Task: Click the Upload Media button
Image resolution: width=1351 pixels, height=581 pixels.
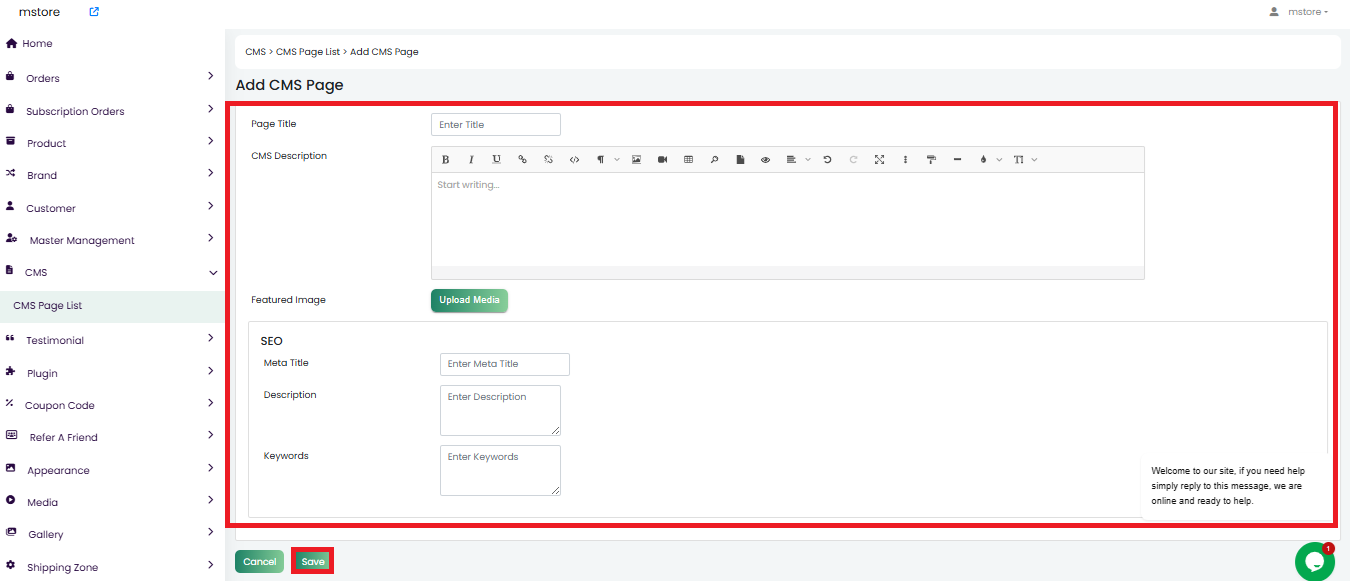Action: click(469, 300)
